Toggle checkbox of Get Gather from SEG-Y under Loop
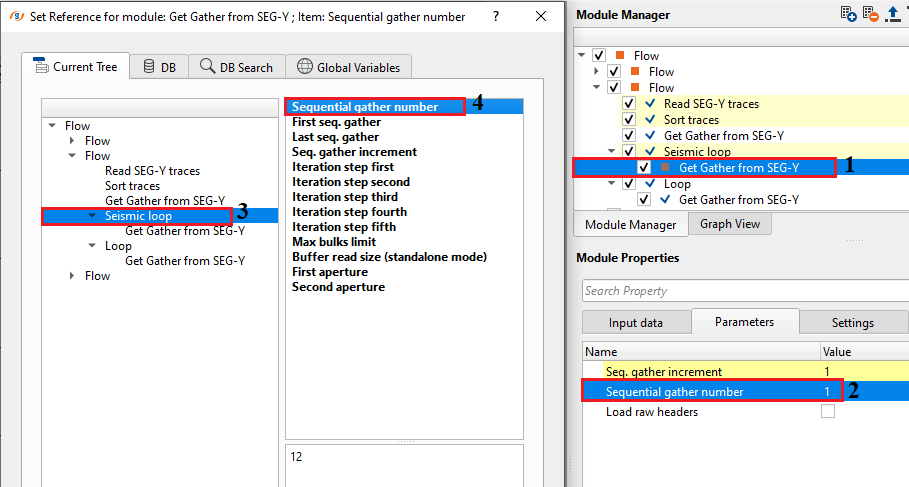909x487 pixels. [644, 199]
